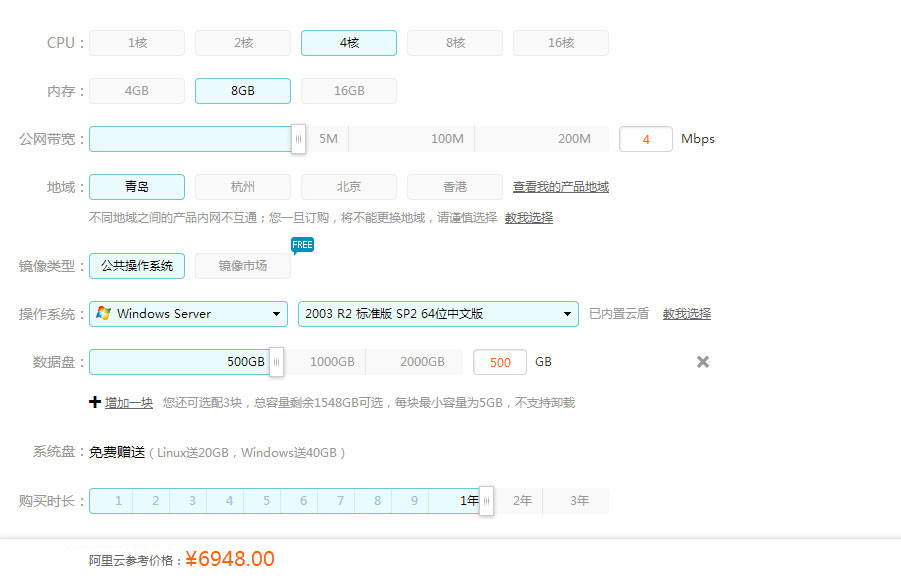Remove data disk with X icon
This screenshot has height=585, width=901.
point(703,362)
